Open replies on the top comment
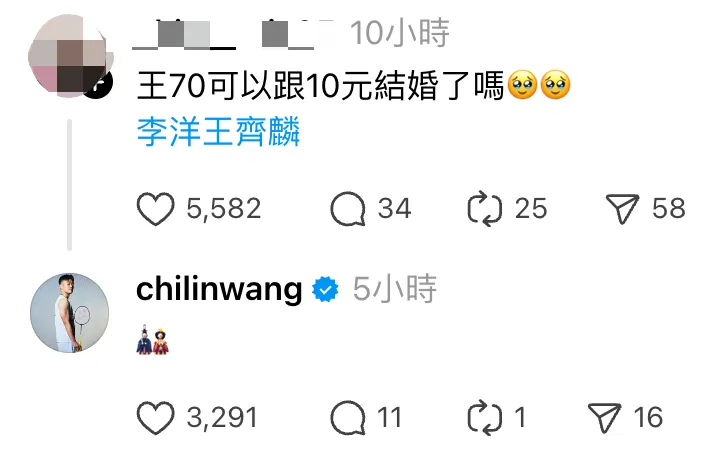This screenshot has width=720, height=458. 348,209
